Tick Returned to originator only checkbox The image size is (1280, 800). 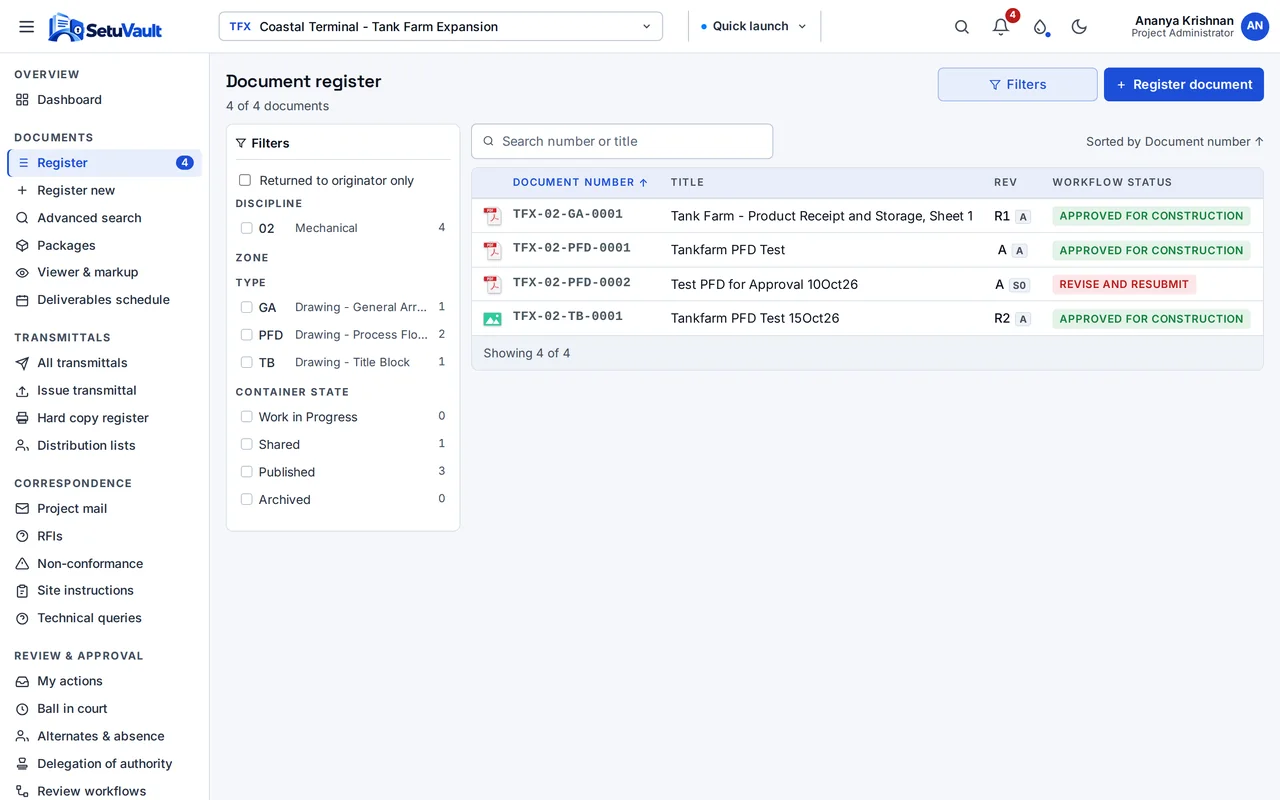(245, 180)
